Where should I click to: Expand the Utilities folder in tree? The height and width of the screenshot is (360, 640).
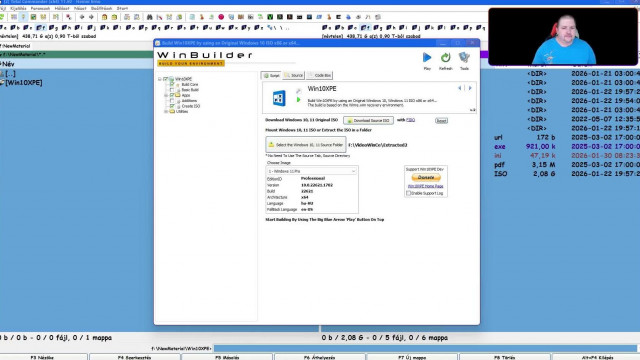point(166,111)
